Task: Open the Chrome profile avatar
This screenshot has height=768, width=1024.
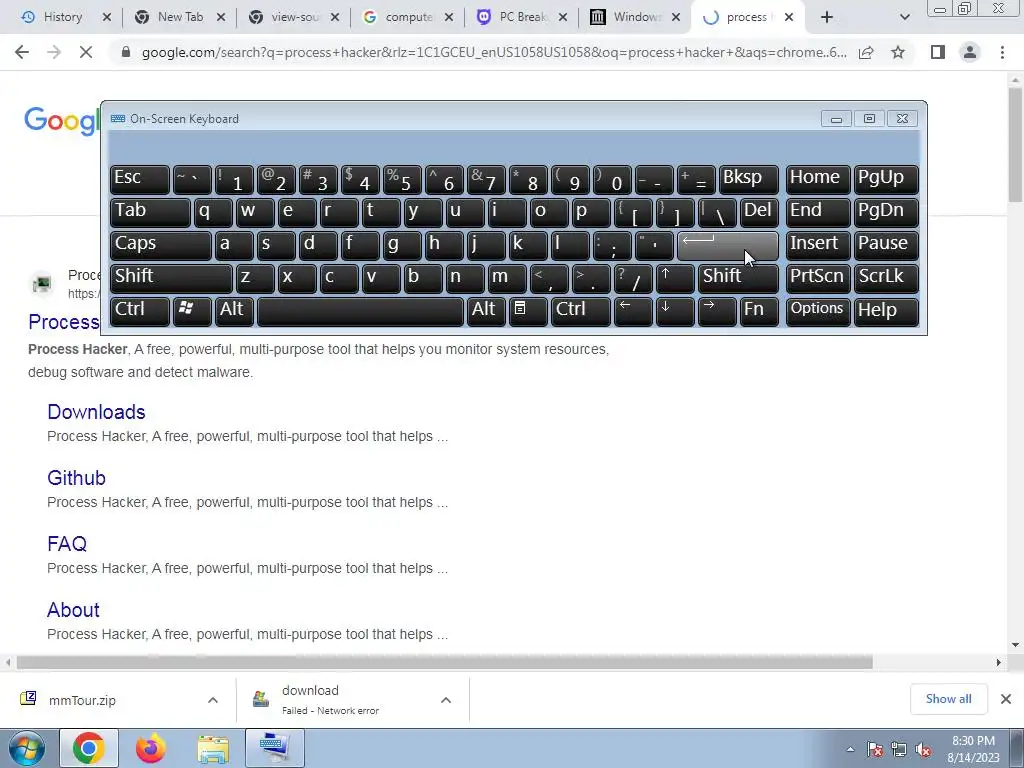Action: (x=970, y=52)
